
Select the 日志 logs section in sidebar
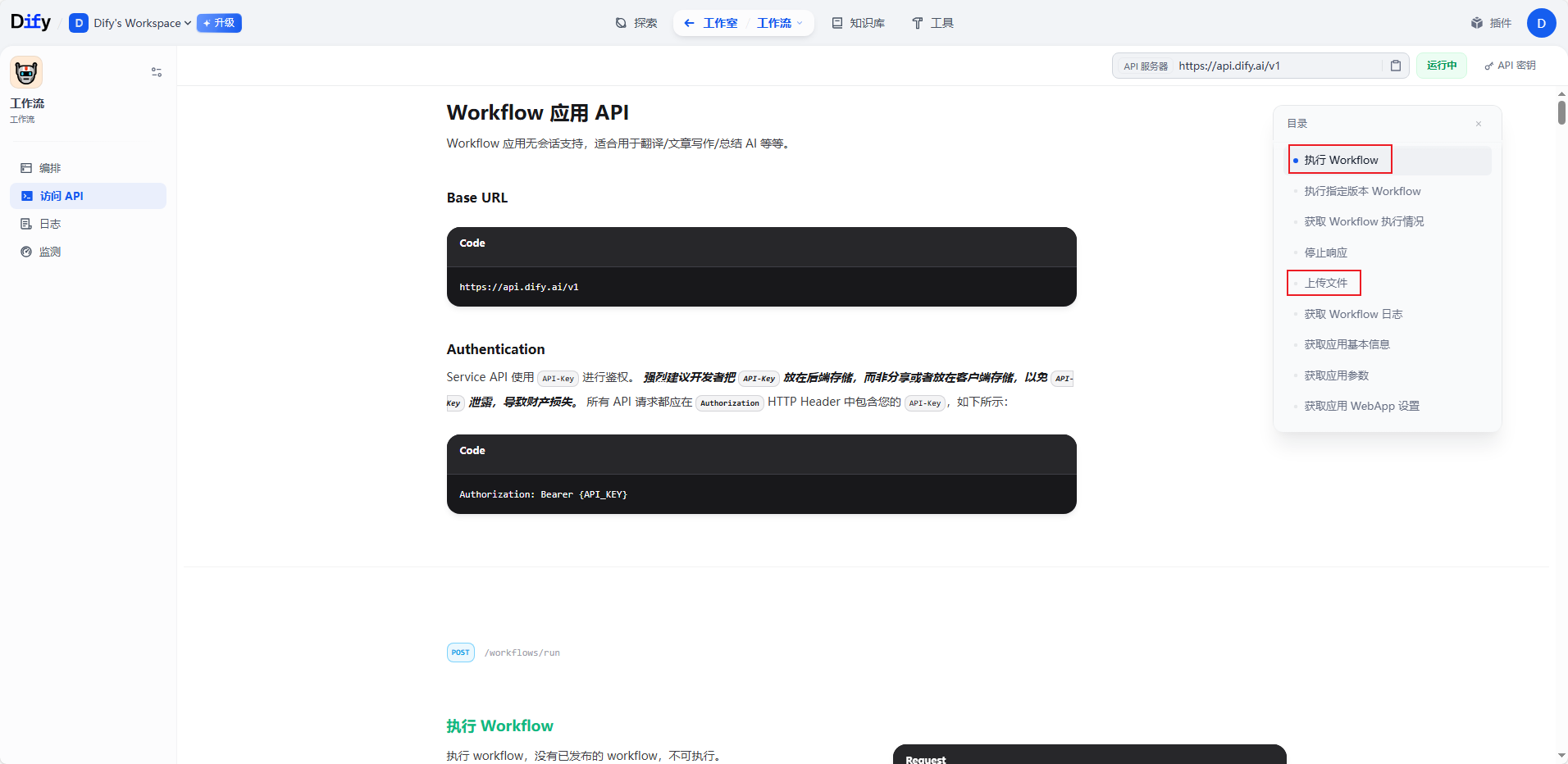pos(50,223)
